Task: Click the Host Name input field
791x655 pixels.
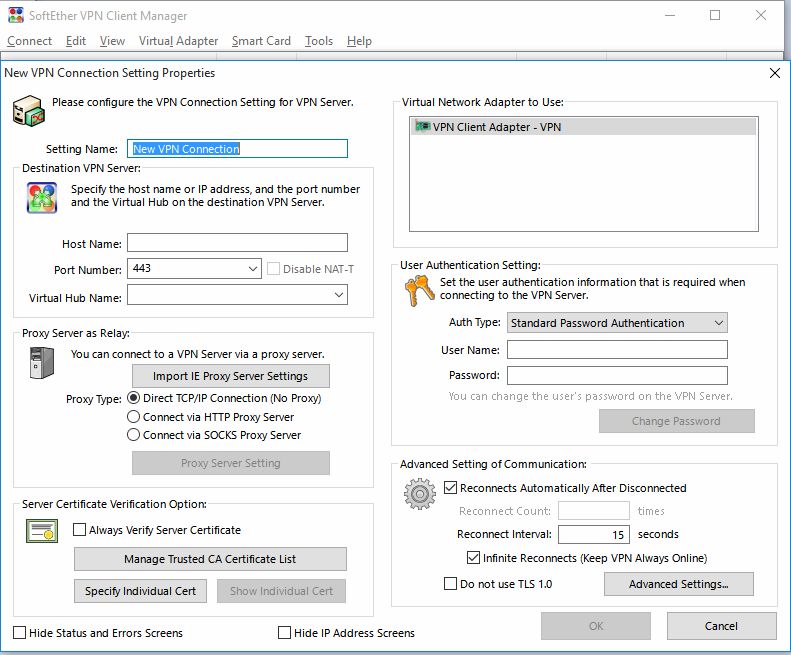Action: tap(238, 243)
